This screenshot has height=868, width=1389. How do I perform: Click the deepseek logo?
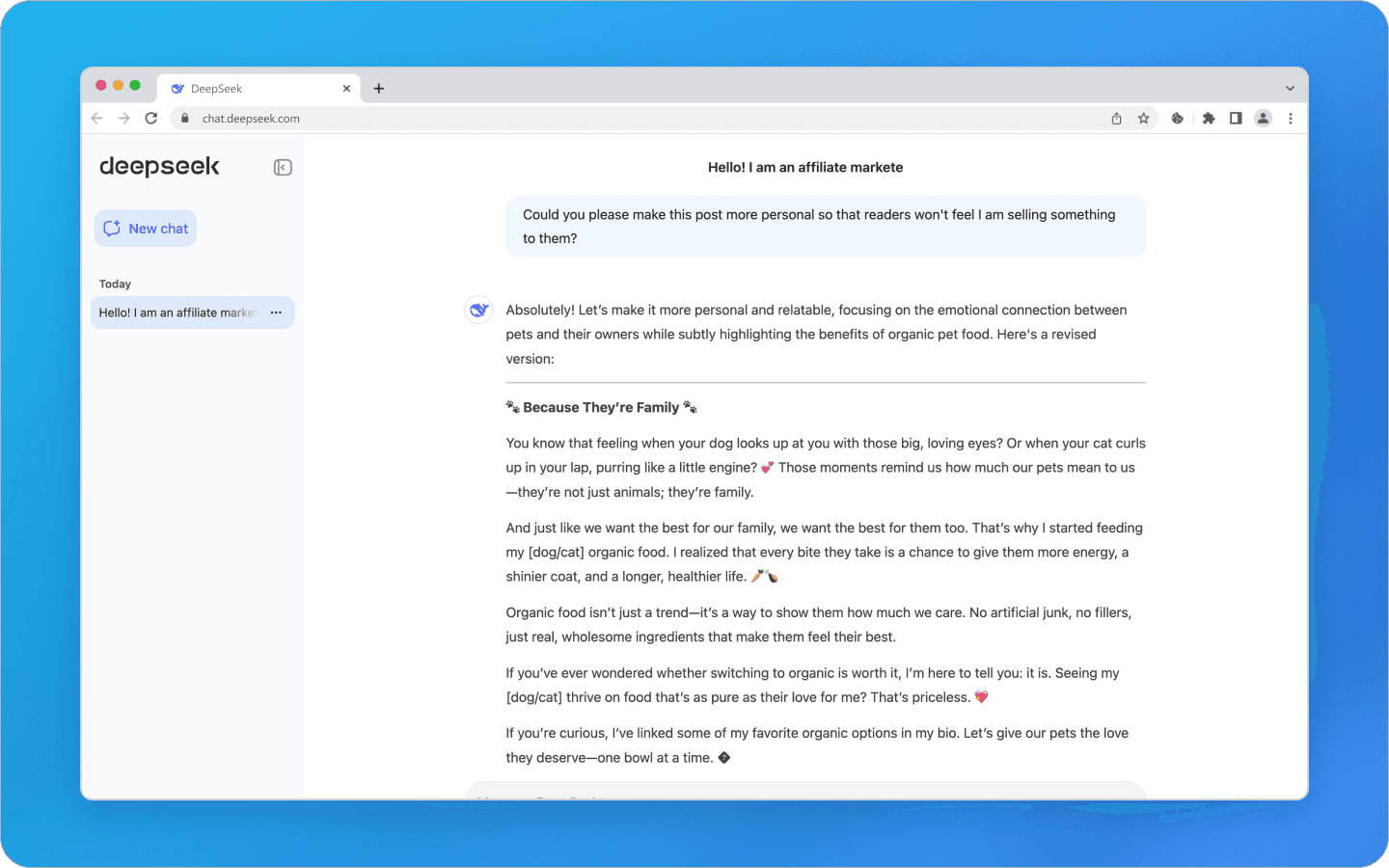tap(160, 167)
